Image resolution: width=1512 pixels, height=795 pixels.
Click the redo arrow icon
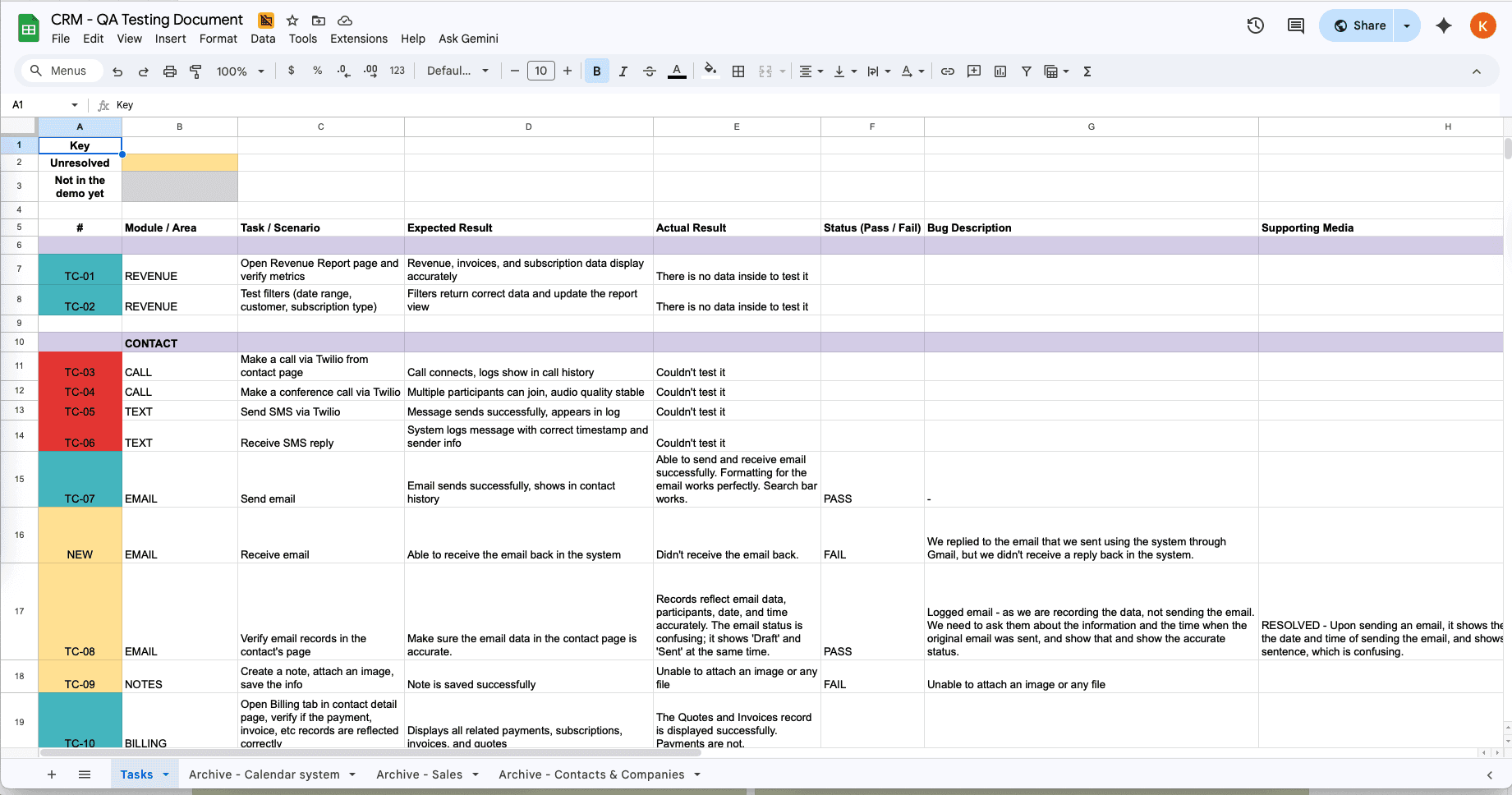coord(144,71)
